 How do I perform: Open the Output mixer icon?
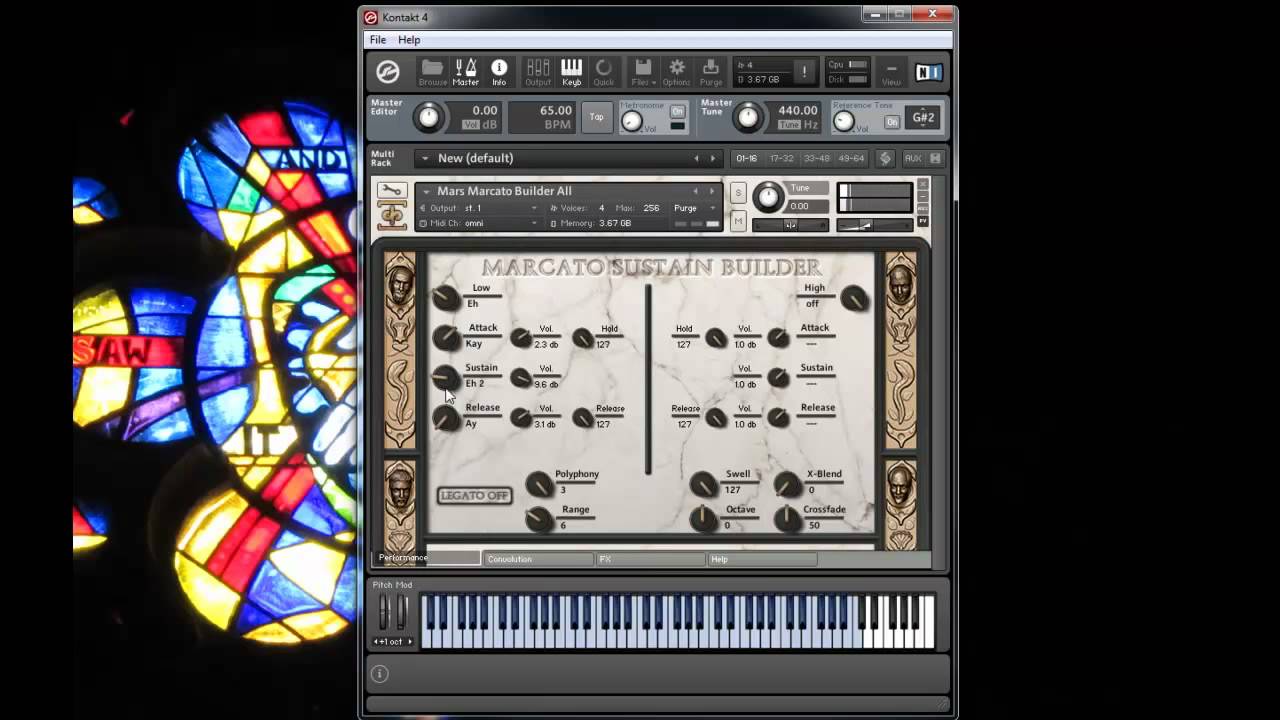click(x=538, y=71)
